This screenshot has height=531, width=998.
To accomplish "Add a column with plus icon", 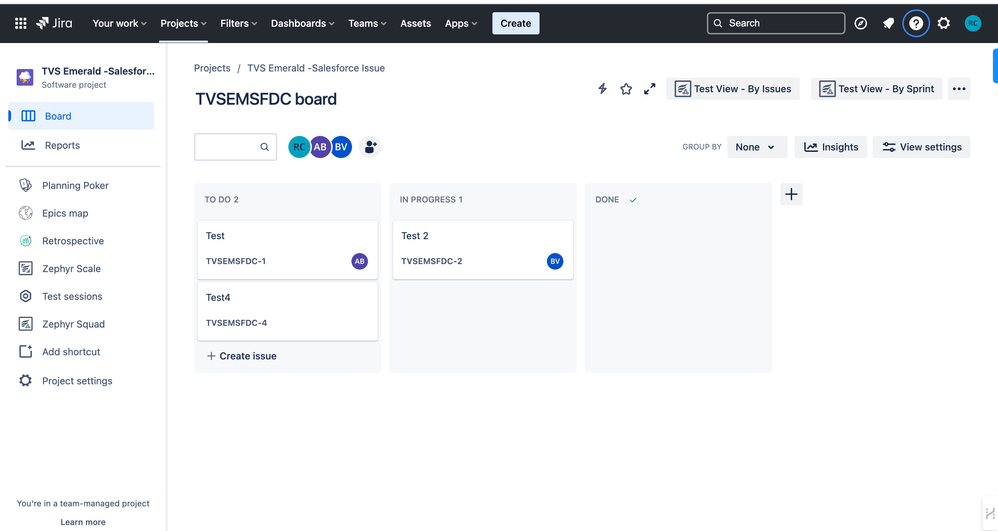I will (791, 194).
